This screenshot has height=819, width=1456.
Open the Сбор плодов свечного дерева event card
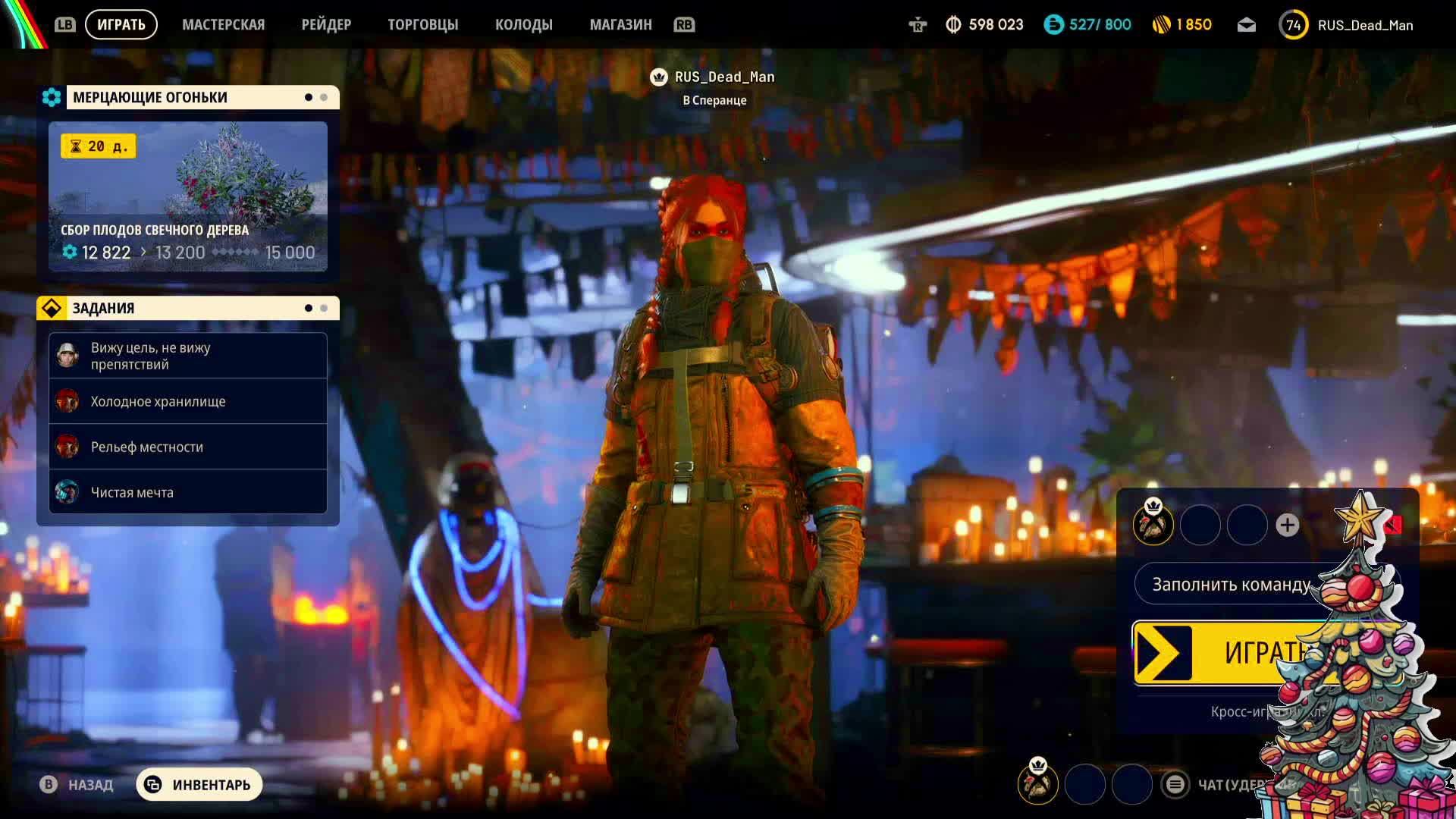click(x=188, y=196)
